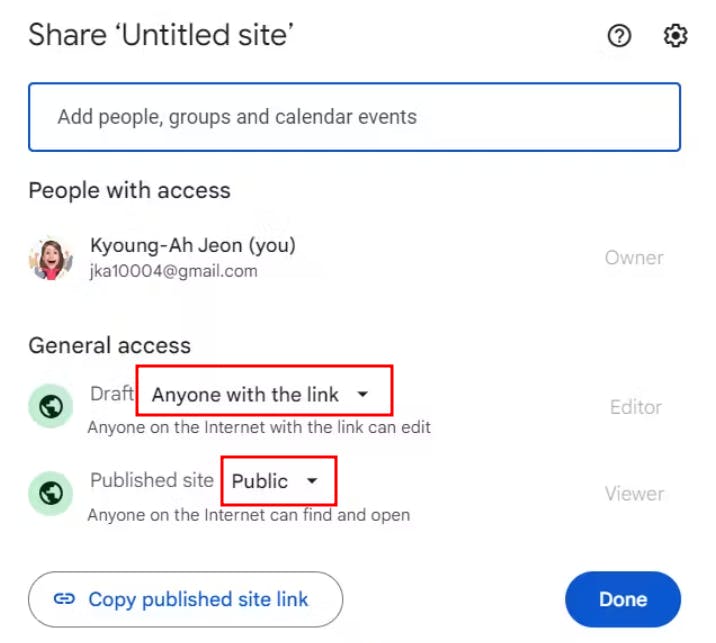Click the arrow next to Public

coord(312,481)
